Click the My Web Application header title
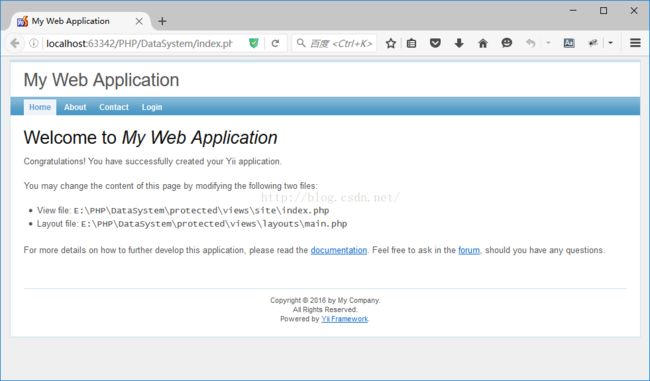The image size is (650, 381). pyautogui.click(x=101, y=80)
